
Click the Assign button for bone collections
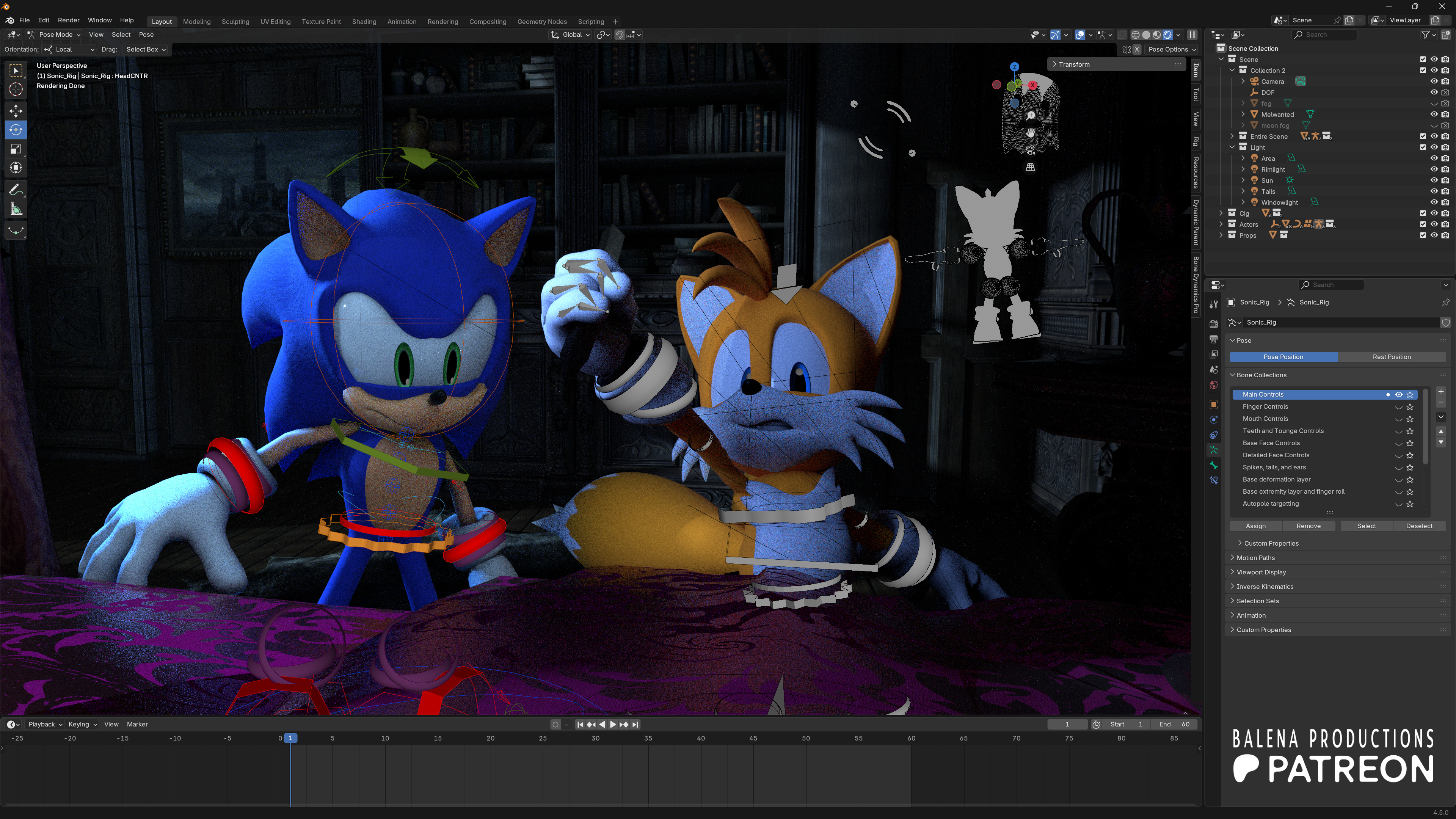tap(1256, 526)
